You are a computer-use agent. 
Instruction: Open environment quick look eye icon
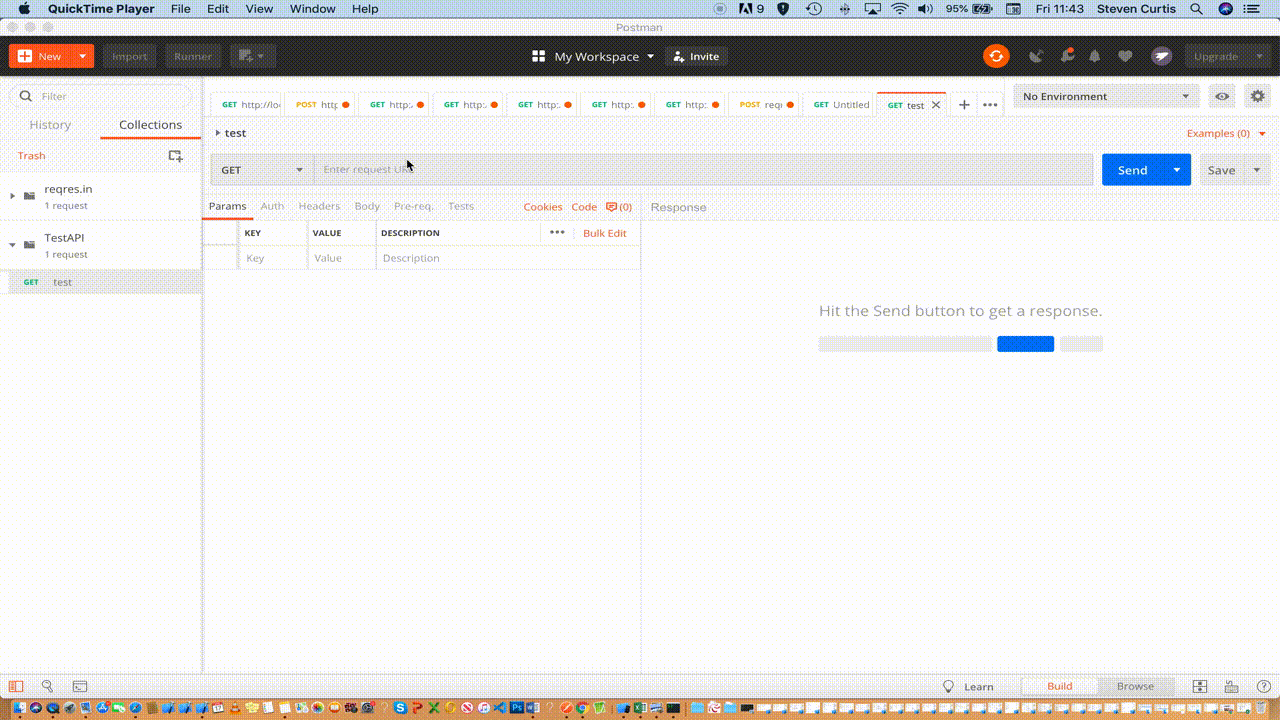pos(1222,96)
